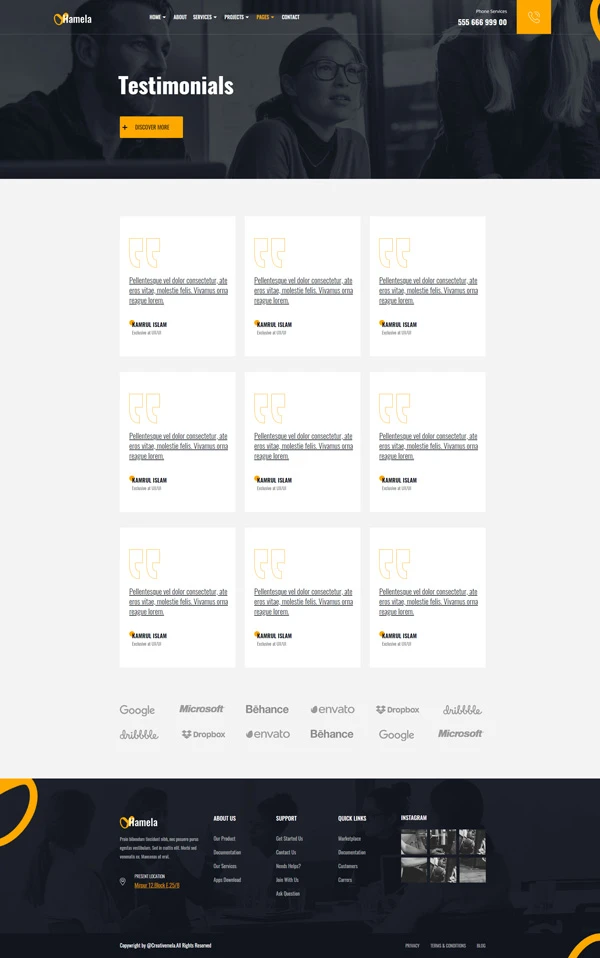
Task: Click the yellow phone call icon
Action: coord(533,17)
